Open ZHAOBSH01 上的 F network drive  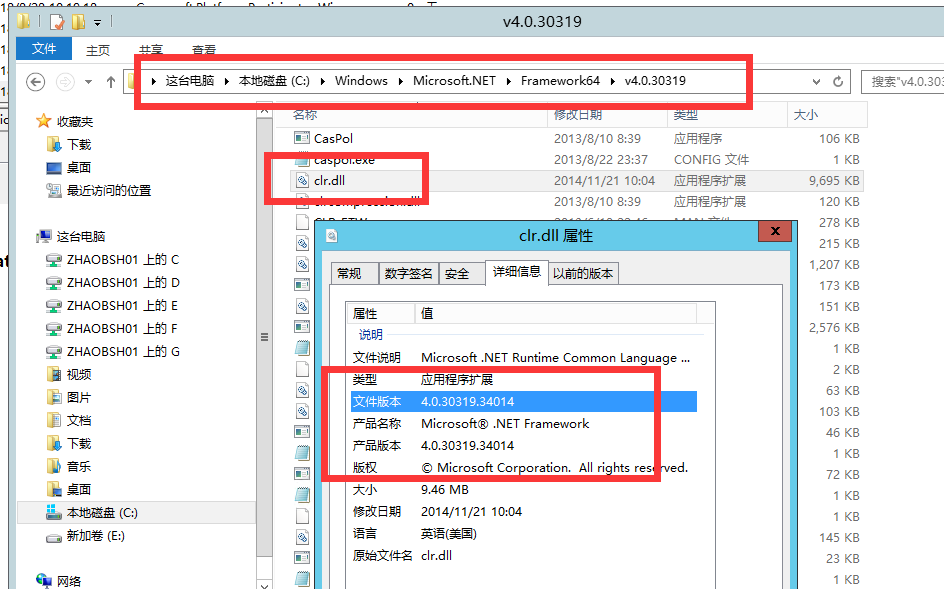pyautogui.click(x=122, y=329)
